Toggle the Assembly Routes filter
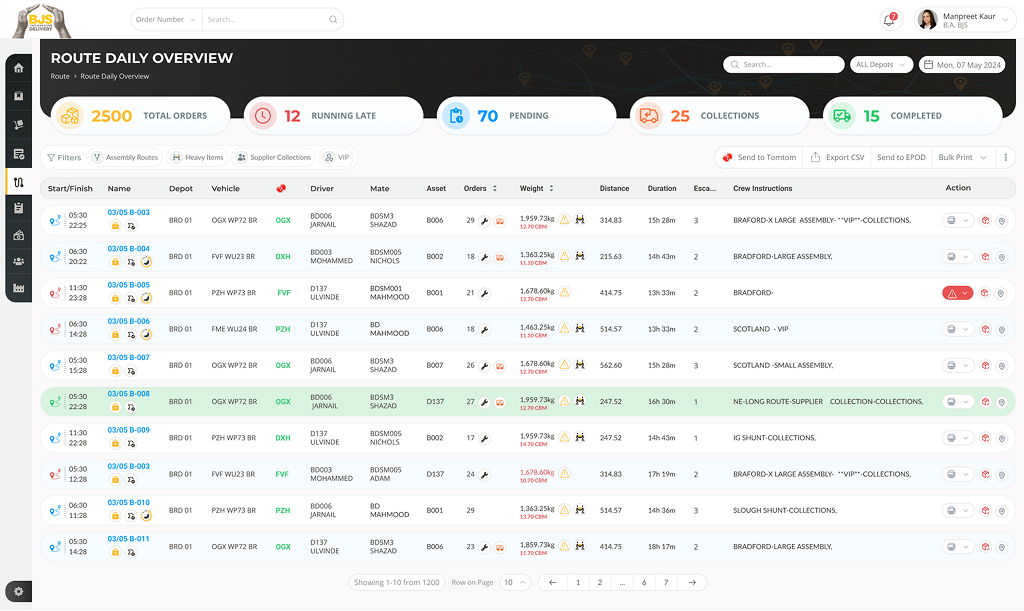Image resolution: width=1024 pixels, height=611 pixels. pyautogui.click(x=124, y=158)
